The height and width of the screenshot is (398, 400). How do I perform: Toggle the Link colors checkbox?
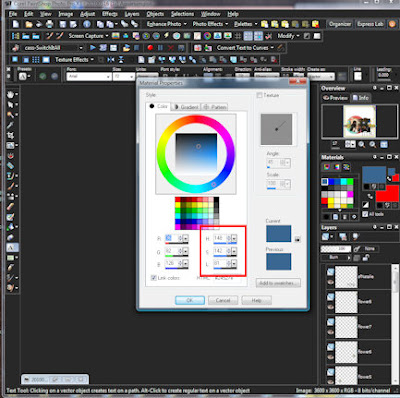(x=154, y=278)
